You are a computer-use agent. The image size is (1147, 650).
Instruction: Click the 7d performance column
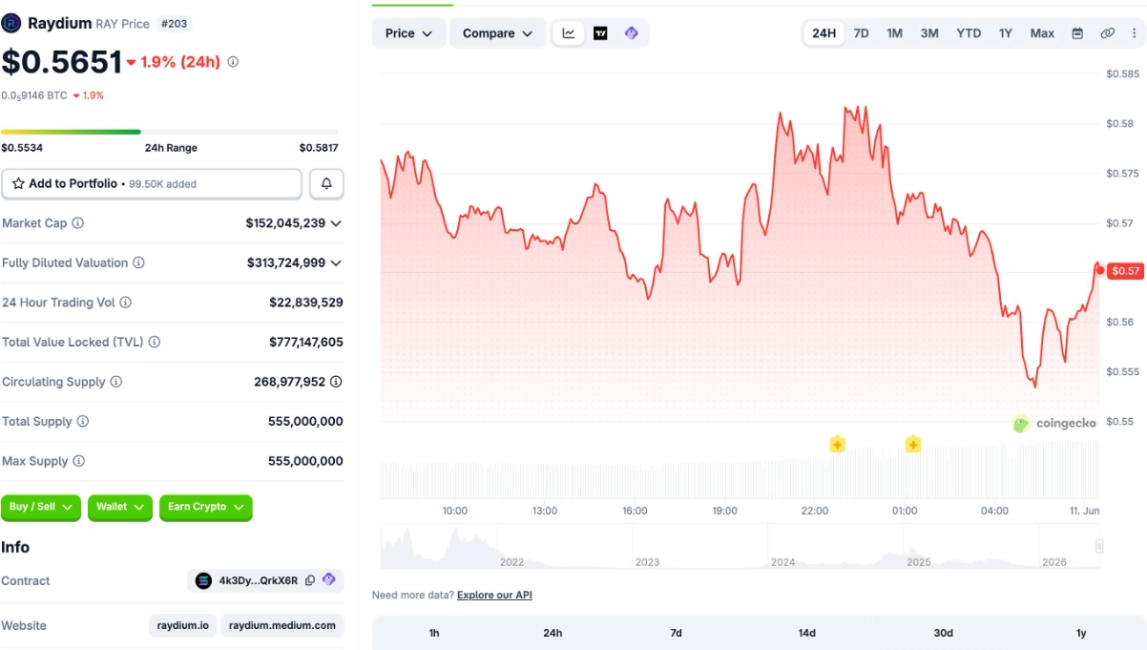click(676, 633)
